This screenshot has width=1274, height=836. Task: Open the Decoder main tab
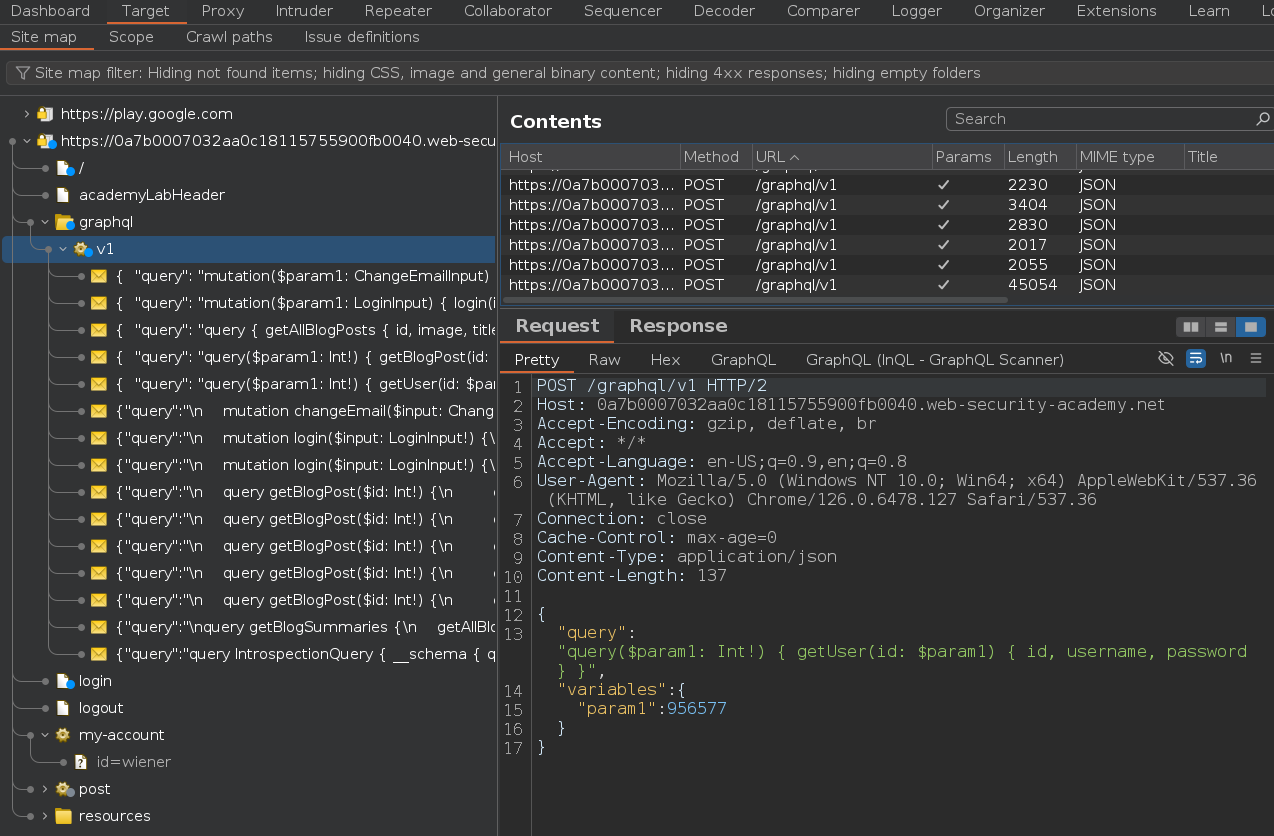724,11
